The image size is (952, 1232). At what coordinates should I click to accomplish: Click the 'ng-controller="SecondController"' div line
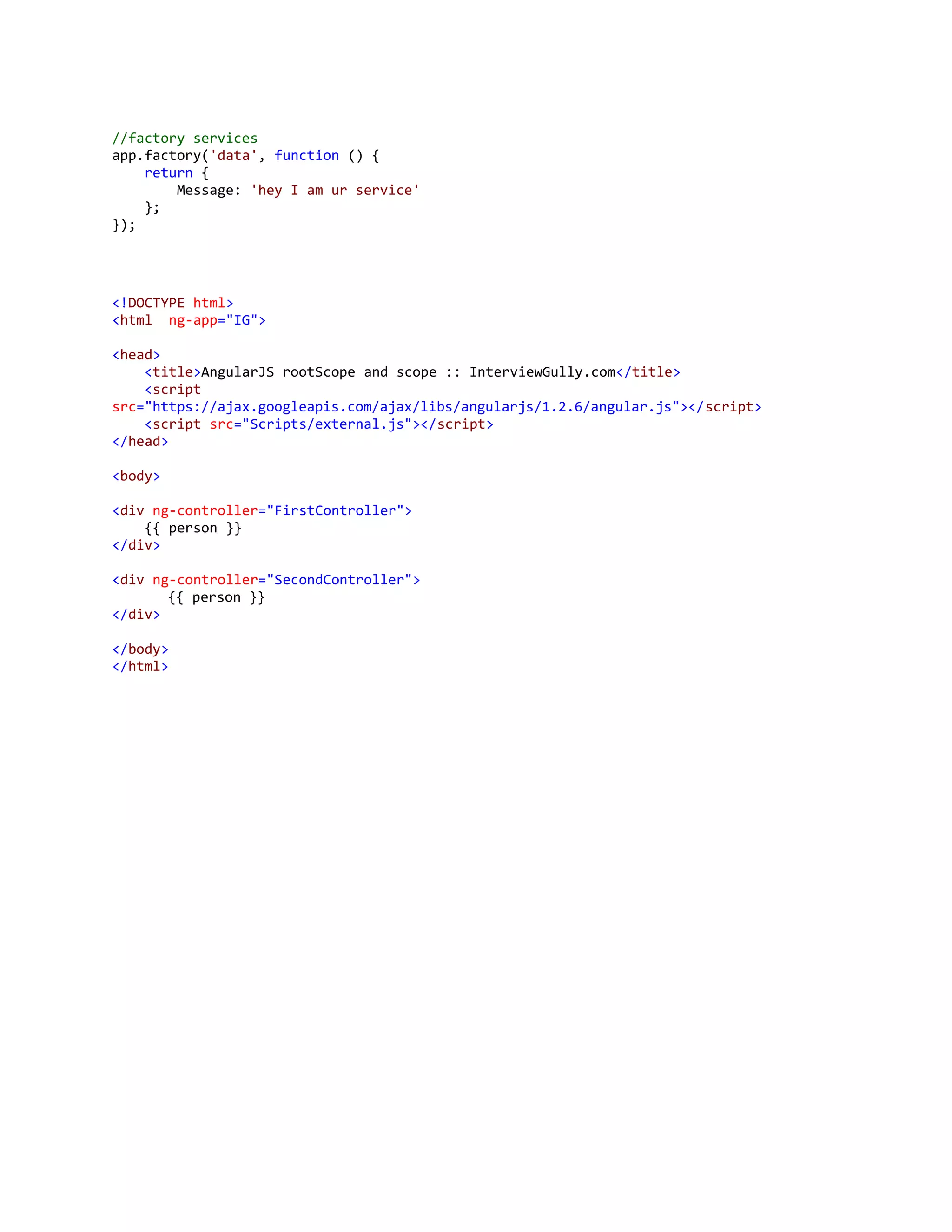click(266, 580)
